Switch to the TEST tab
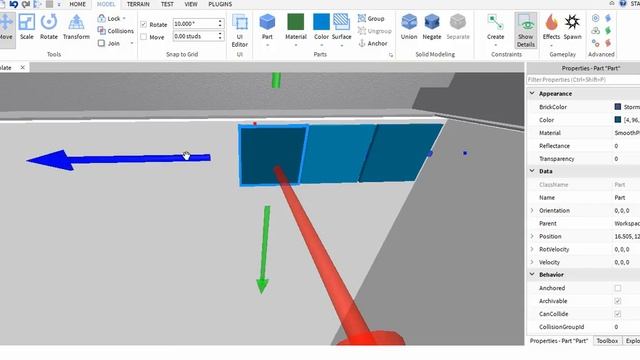Viewport: 640px width, 360px height. (167, 4)
